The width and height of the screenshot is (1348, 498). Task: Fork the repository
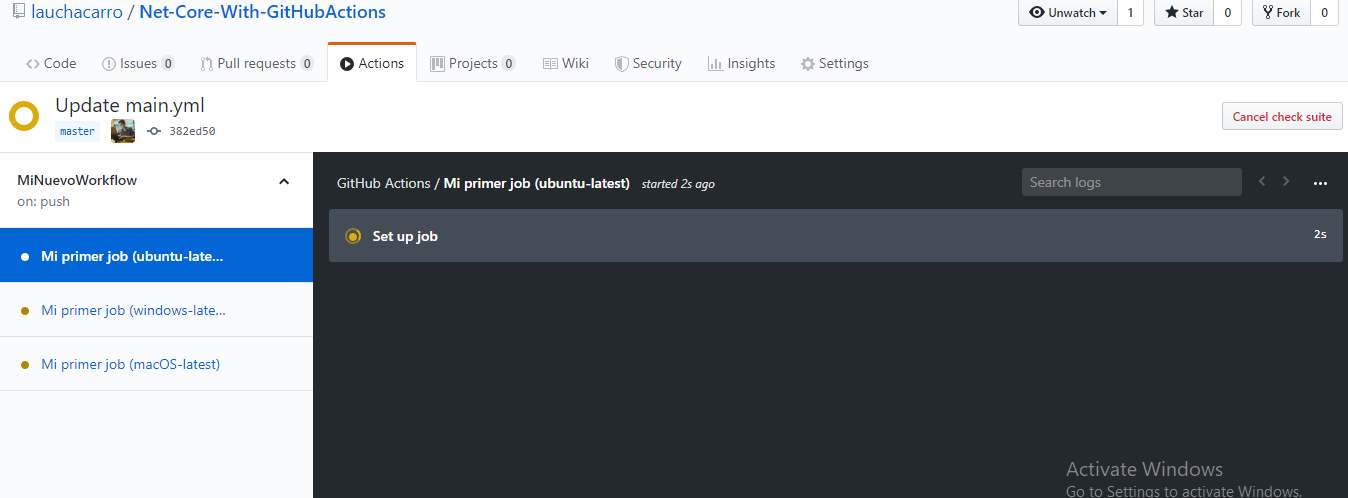pos(1281,13)
